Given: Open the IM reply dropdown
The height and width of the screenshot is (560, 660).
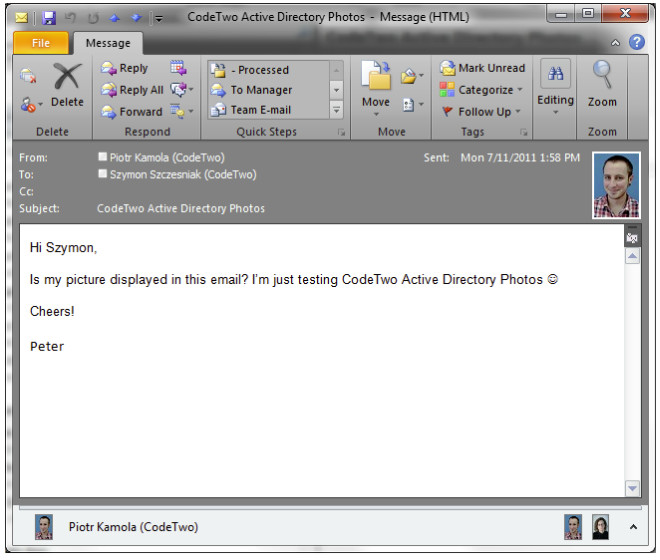Looking at the screenshot, I should tap(182, 89).
